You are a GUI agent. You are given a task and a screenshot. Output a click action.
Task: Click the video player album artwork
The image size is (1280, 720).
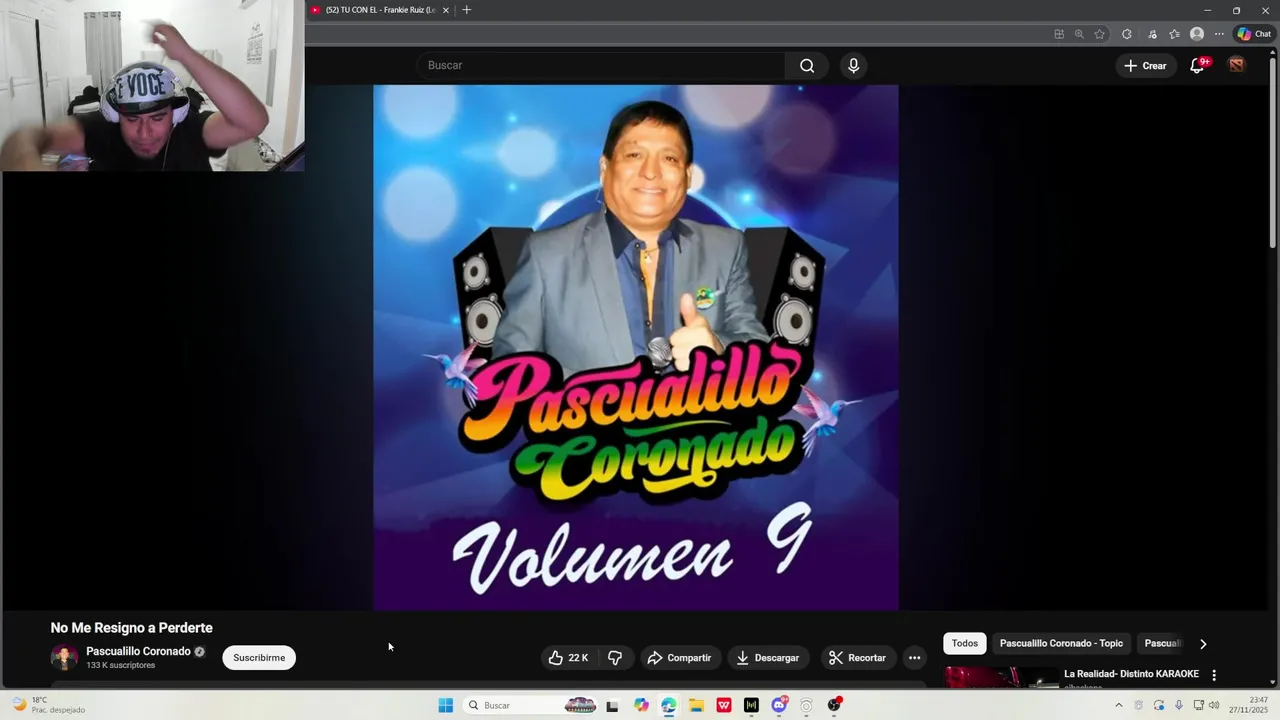point(636,347)
